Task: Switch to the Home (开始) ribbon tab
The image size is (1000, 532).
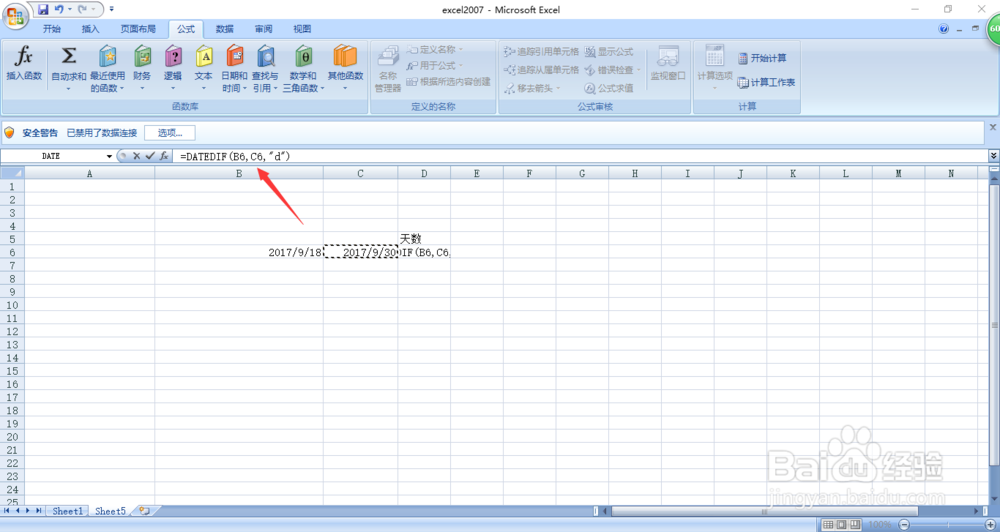Action: pyautogui.click(x=52, y=29)
